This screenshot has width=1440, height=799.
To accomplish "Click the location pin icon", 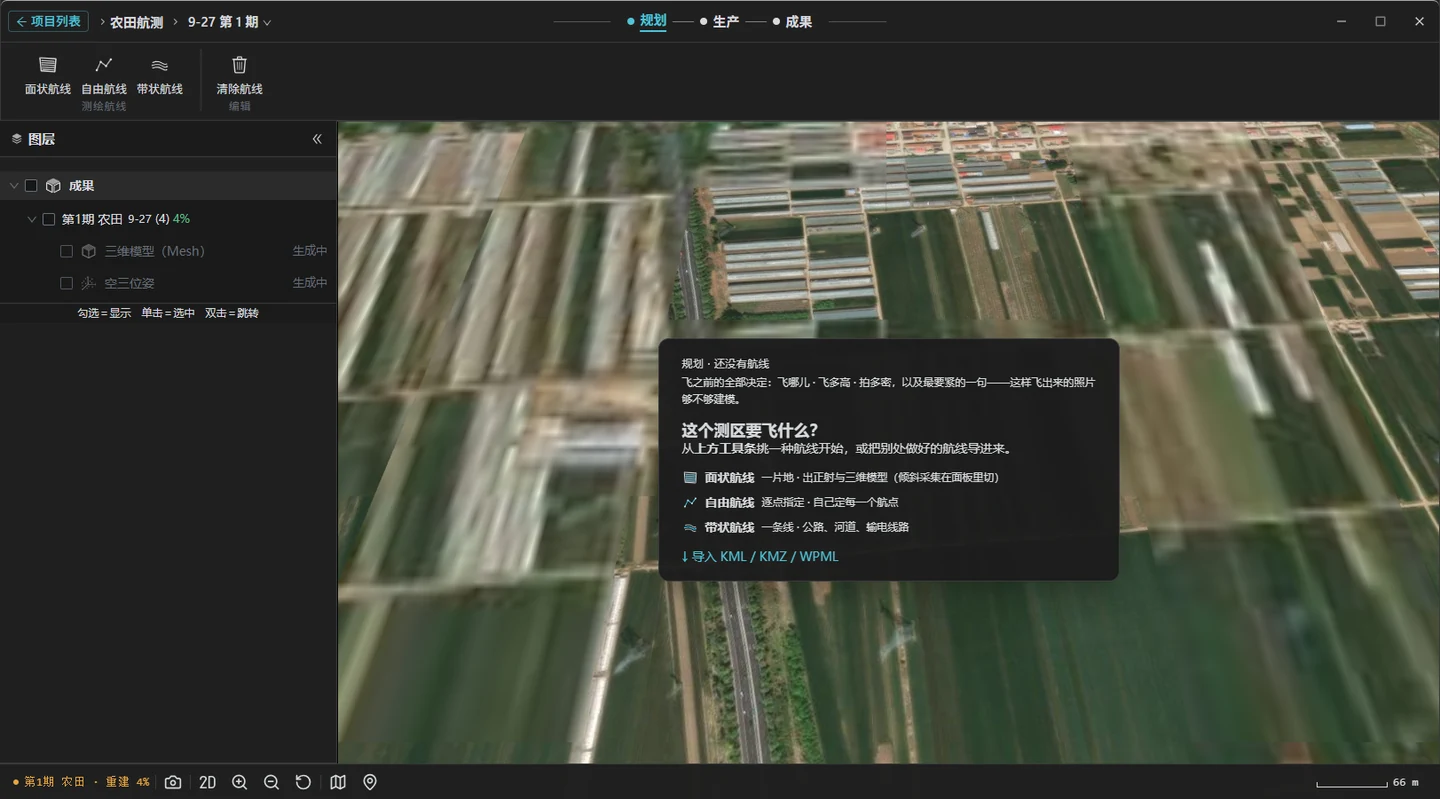I will (370, 782).
